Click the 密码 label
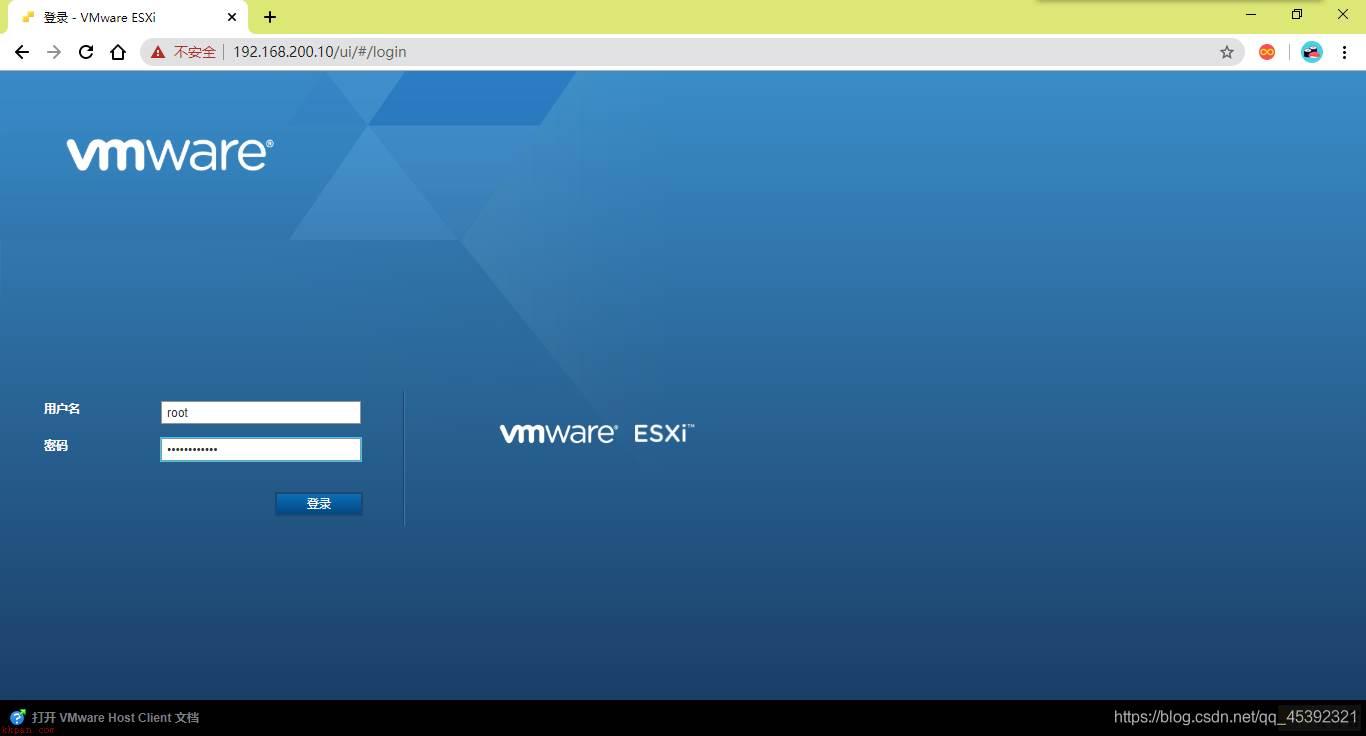 pyautogui.click(x=56, y=446)
